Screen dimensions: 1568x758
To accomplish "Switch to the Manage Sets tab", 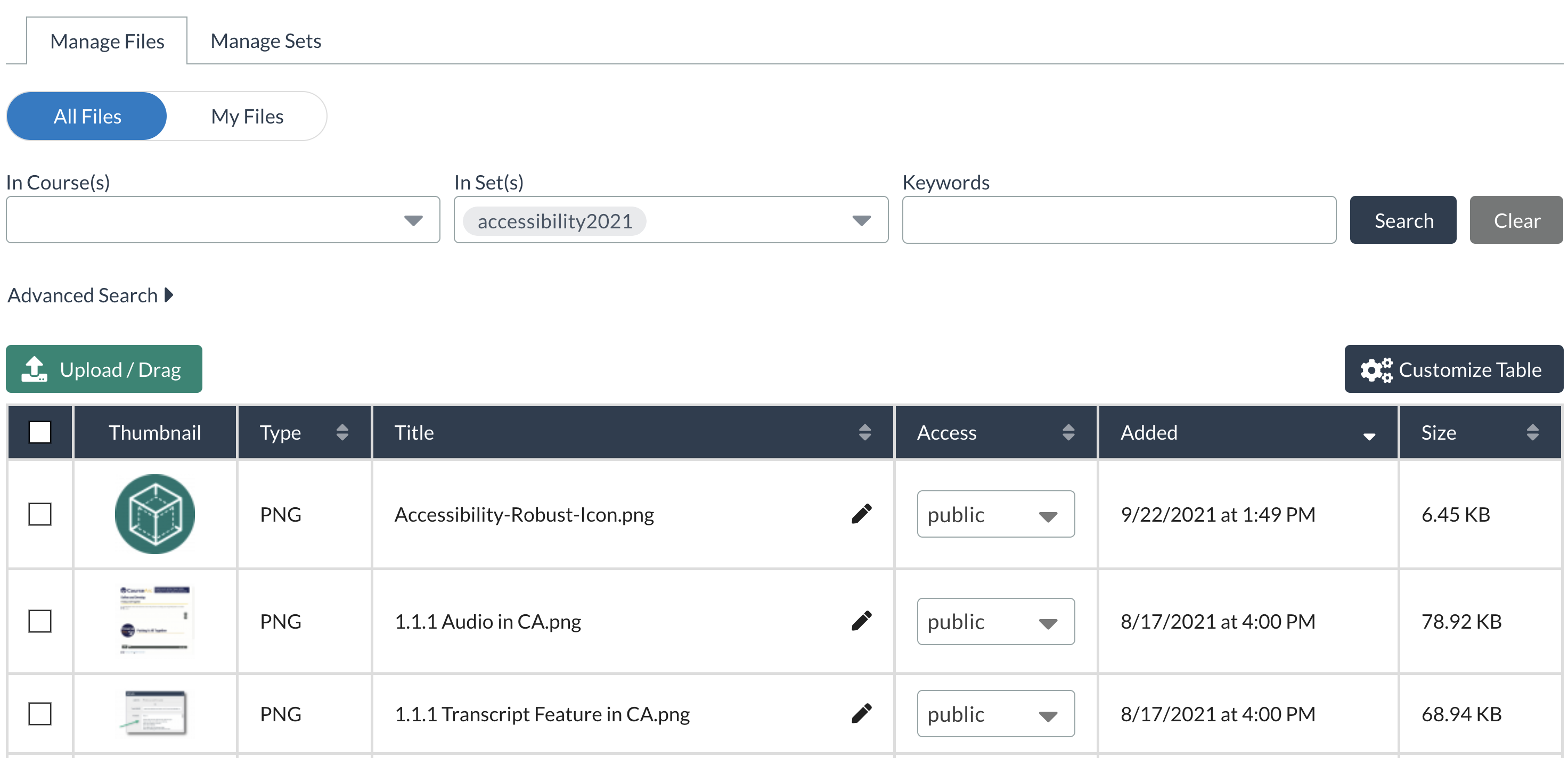I will [265, 41].
